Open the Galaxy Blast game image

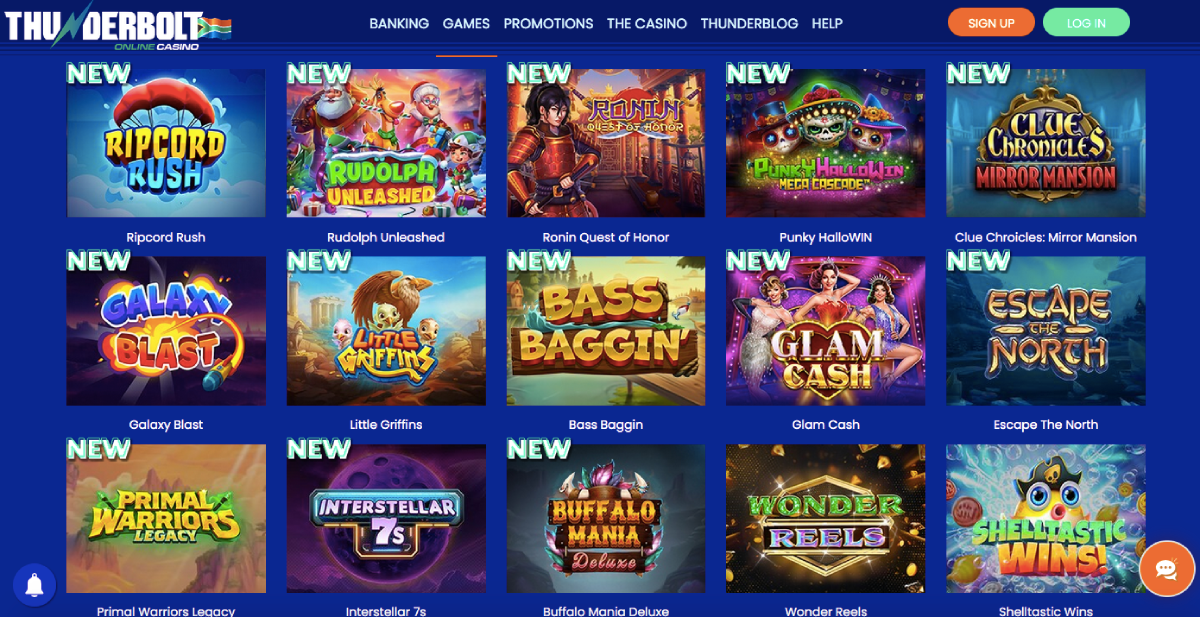(166, 331)
